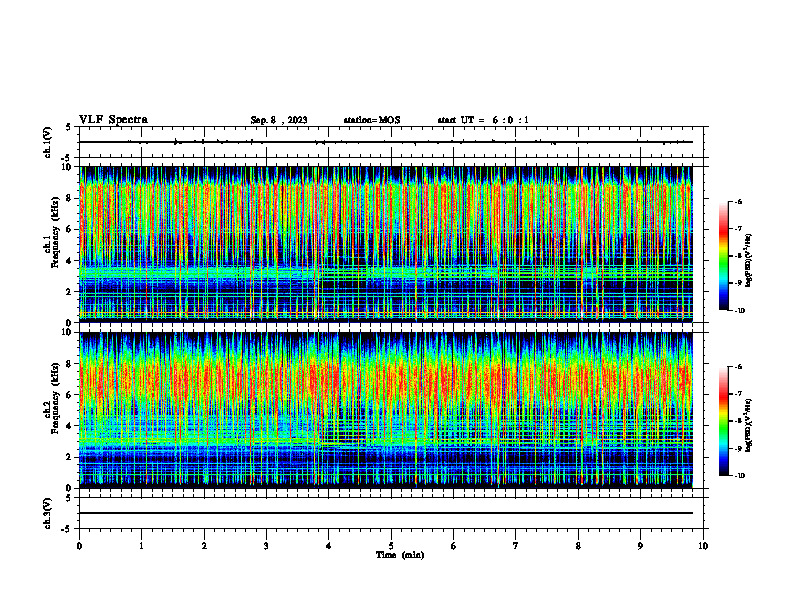Viewport: 792px width, 612px height.
Task: Click the "3" tick label on Time axis
Action: [x=266, y=546]
